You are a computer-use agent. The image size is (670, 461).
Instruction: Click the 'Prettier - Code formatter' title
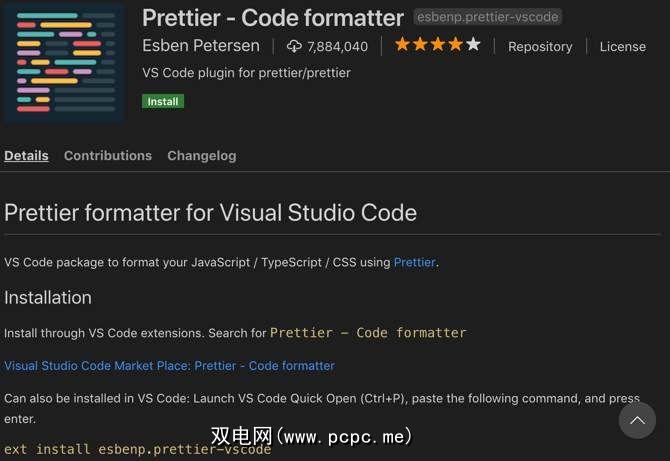coord(273,18)
